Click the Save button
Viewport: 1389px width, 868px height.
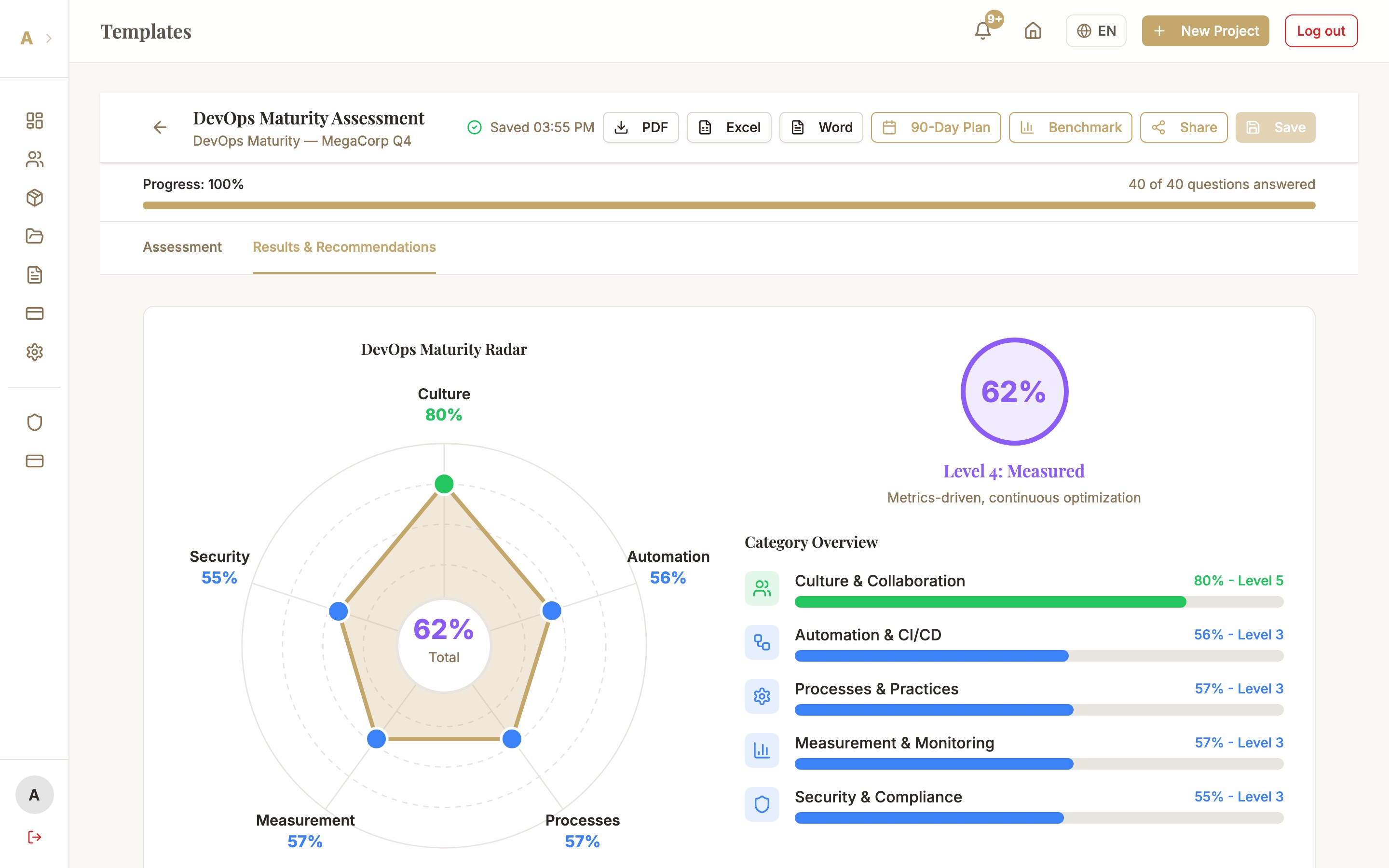click(x=1275, y=127)
